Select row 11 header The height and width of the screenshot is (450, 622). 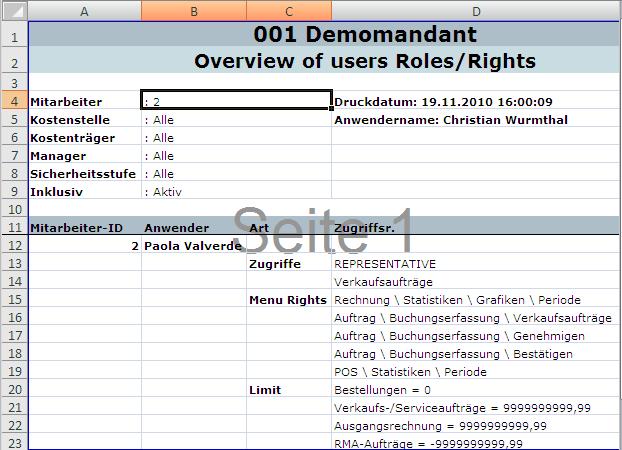tap(15, 227)
